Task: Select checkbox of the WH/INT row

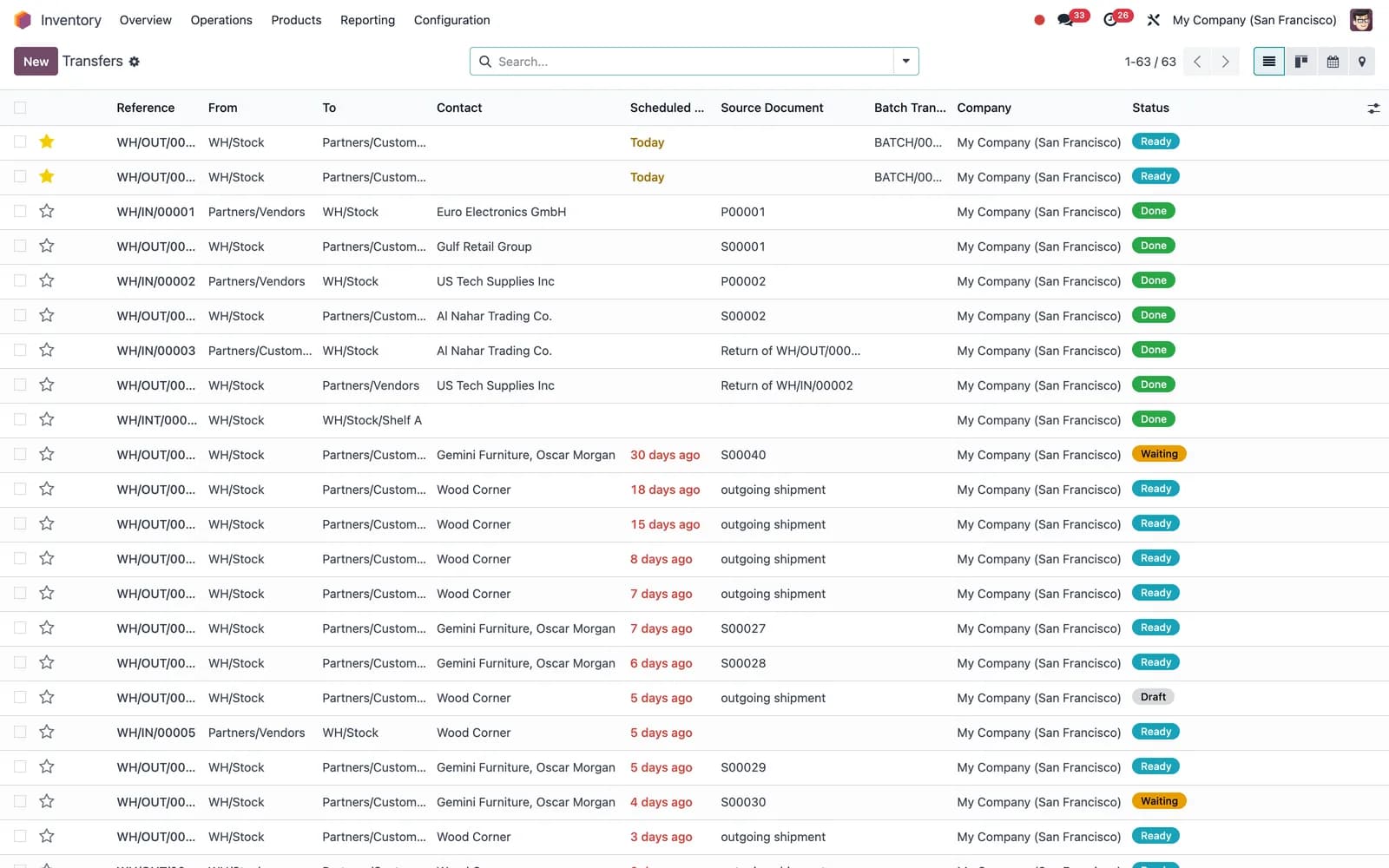Action: [20, 419]
